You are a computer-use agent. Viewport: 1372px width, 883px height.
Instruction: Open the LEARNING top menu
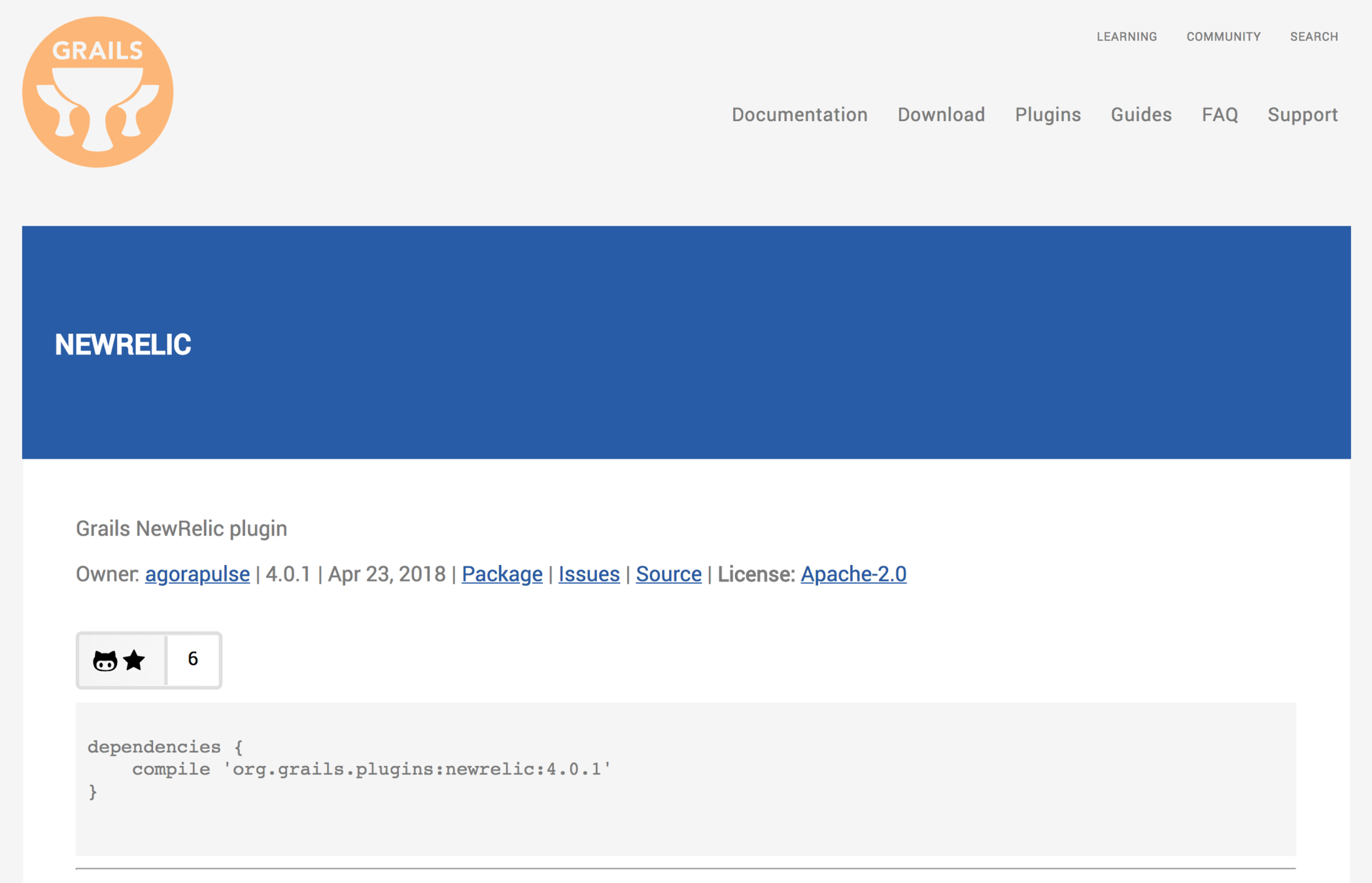click(x=1126, y=37)
